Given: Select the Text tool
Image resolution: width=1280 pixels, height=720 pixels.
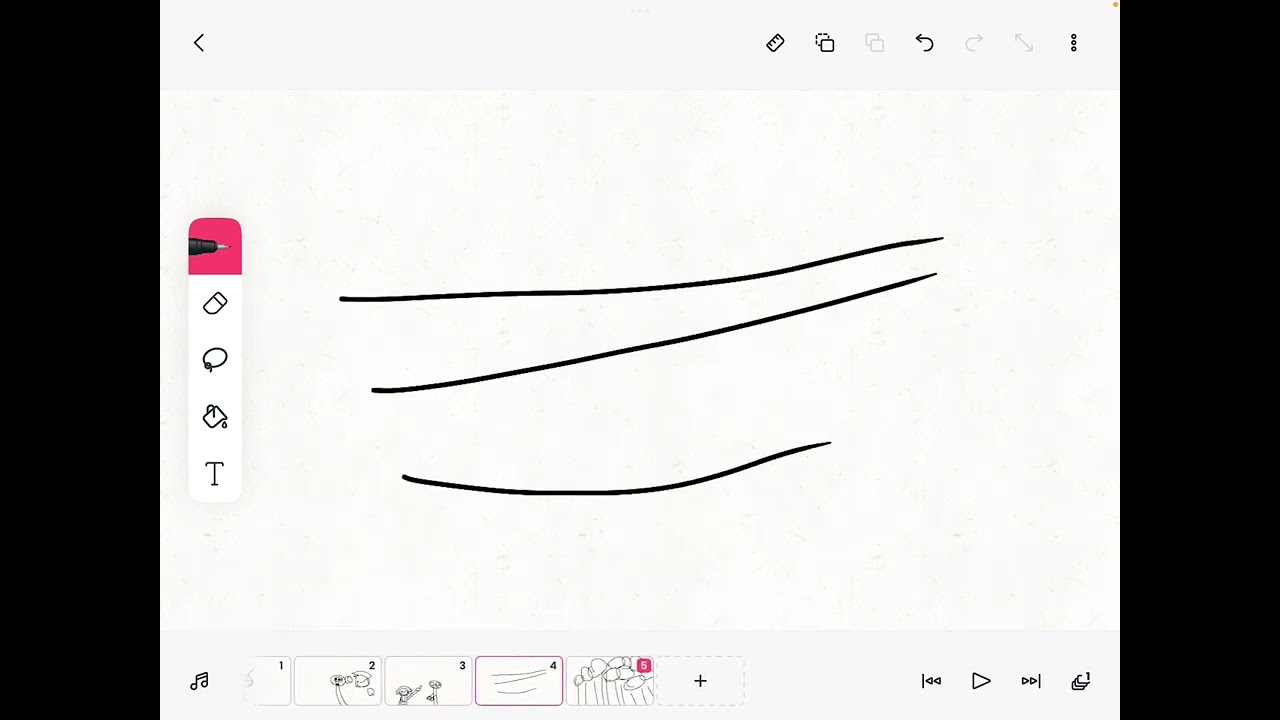Looking at the screenshot, I should tap(215, 474).
